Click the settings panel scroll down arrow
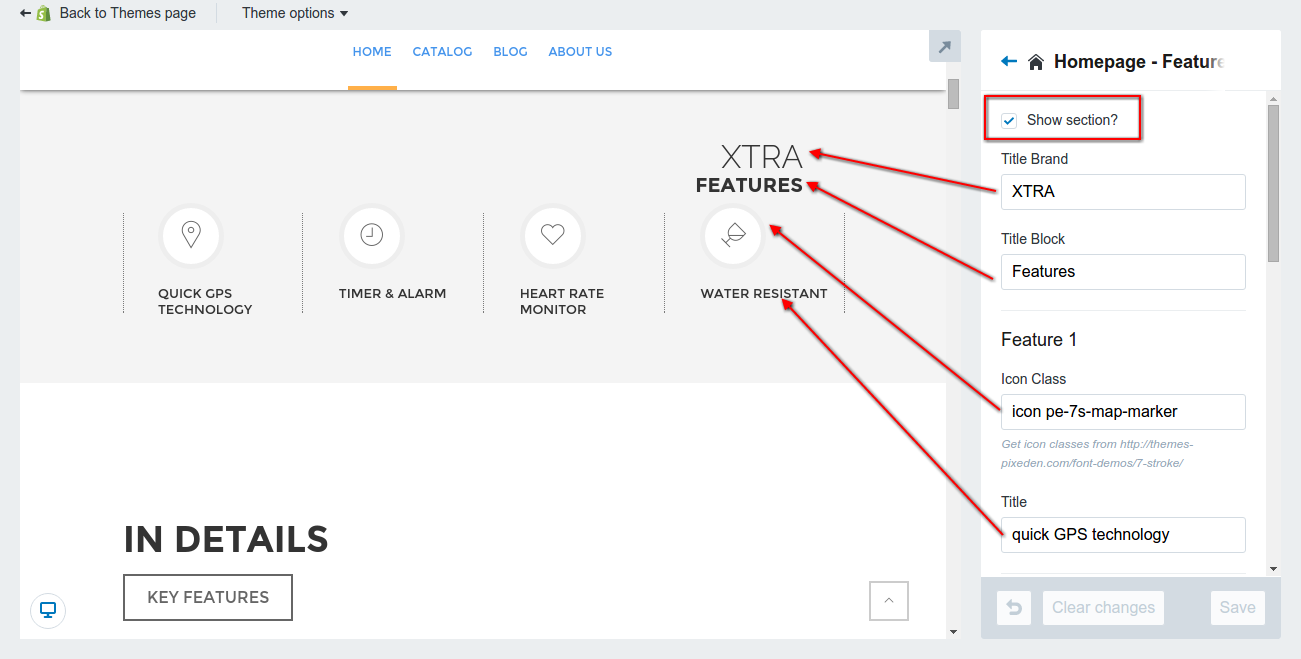1301x659 pixels. [x=1273, y=569]
